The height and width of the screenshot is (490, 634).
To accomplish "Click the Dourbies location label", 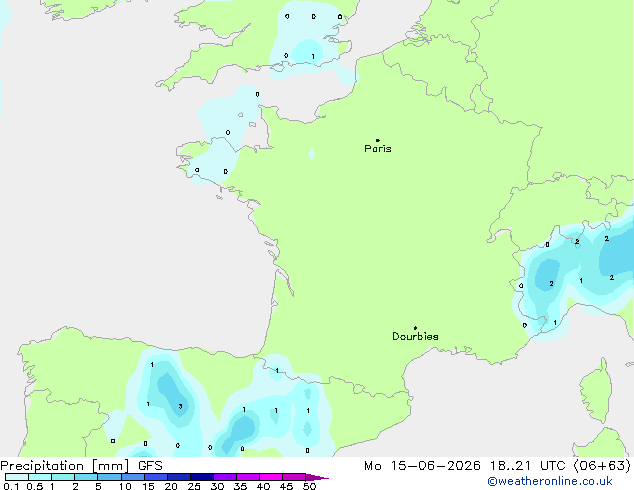I will pos(415,336).
